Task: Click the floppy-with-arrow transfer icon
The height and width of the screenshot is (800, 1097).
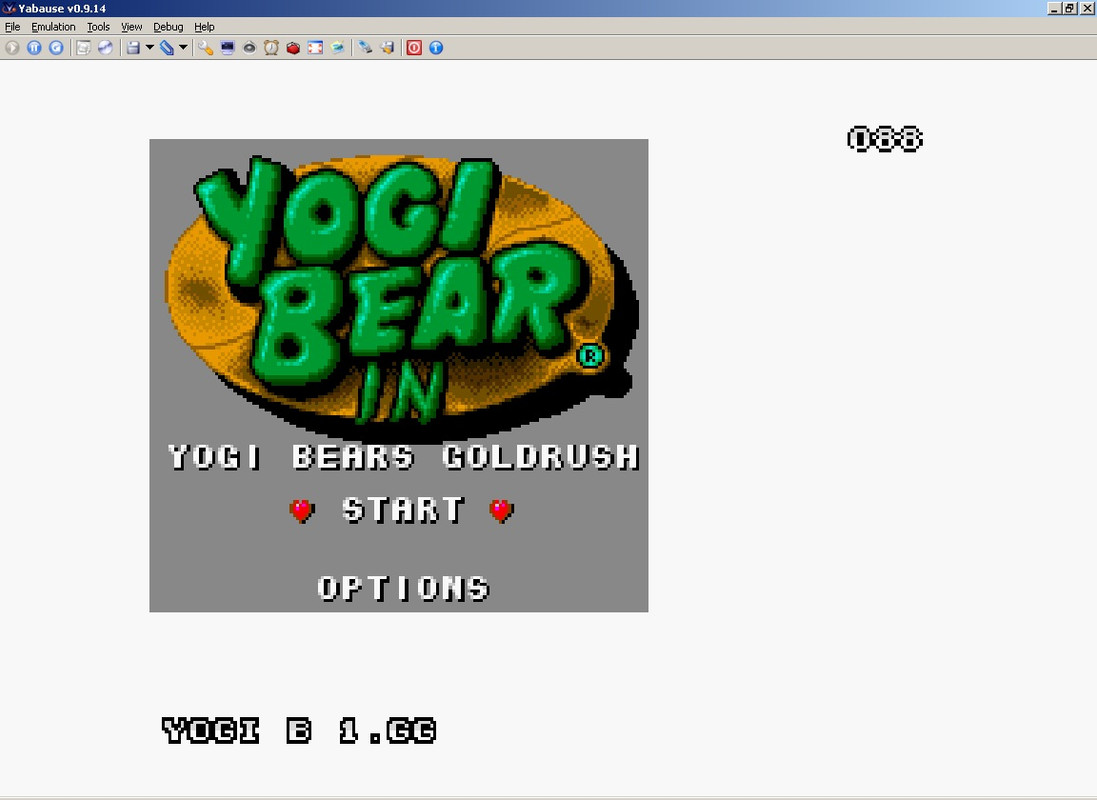Action: click(x=387, y=48)
